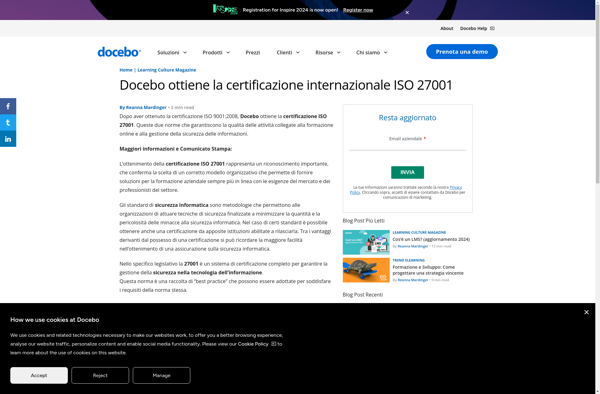Expand the Soluzioni menu
The height and width of the screenshot is (394, 600).
(x=172, y=52)
